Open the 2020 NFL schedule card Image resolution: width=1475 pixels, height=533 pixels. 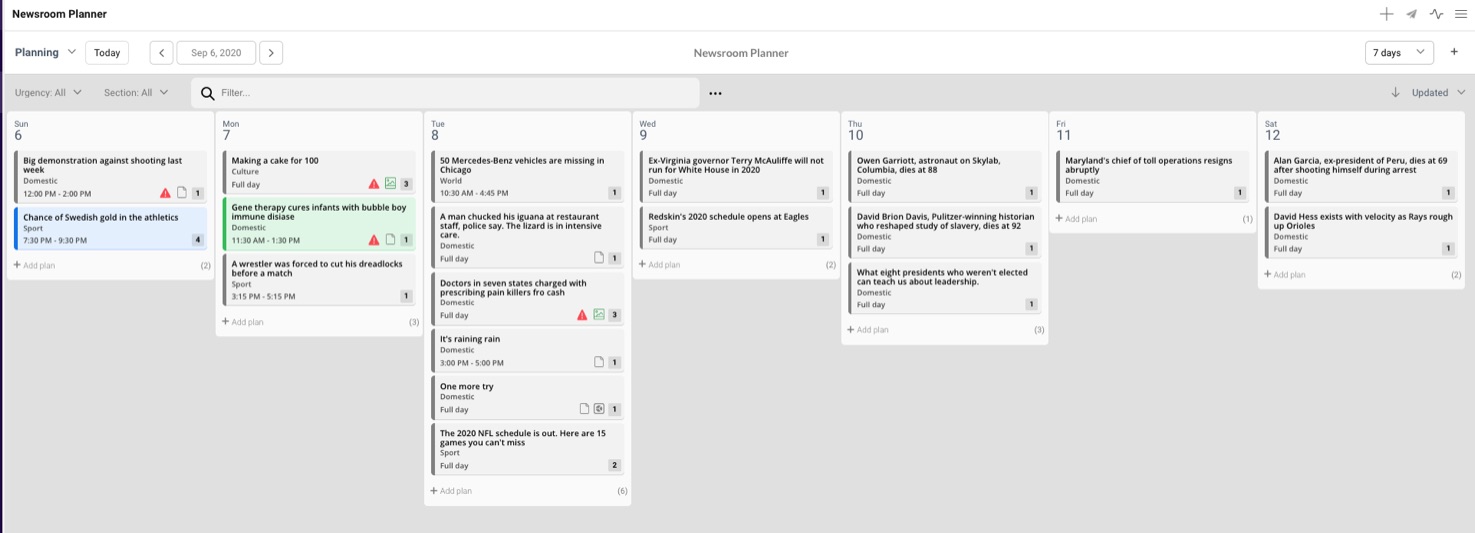pyautogui.click(x=528, y=449)
